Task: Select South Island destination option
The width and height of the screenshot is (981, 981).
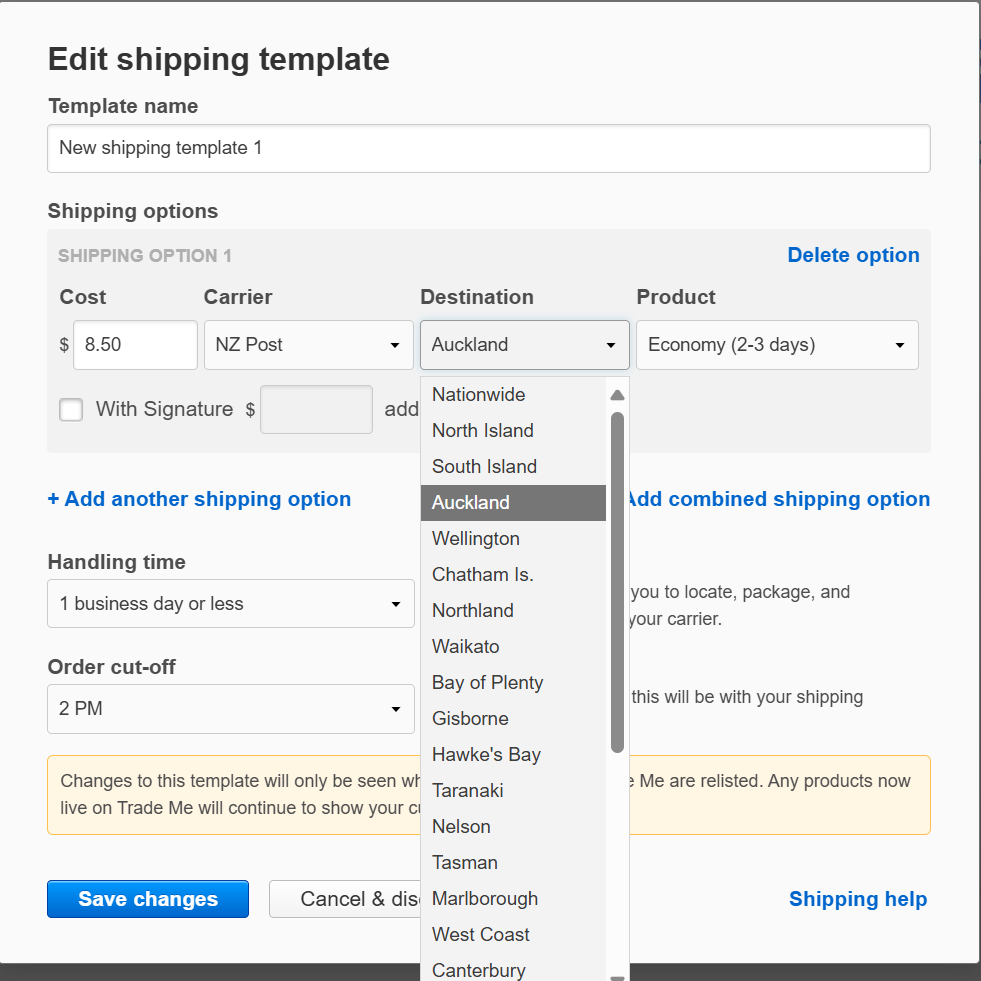Action: [484, 467]
